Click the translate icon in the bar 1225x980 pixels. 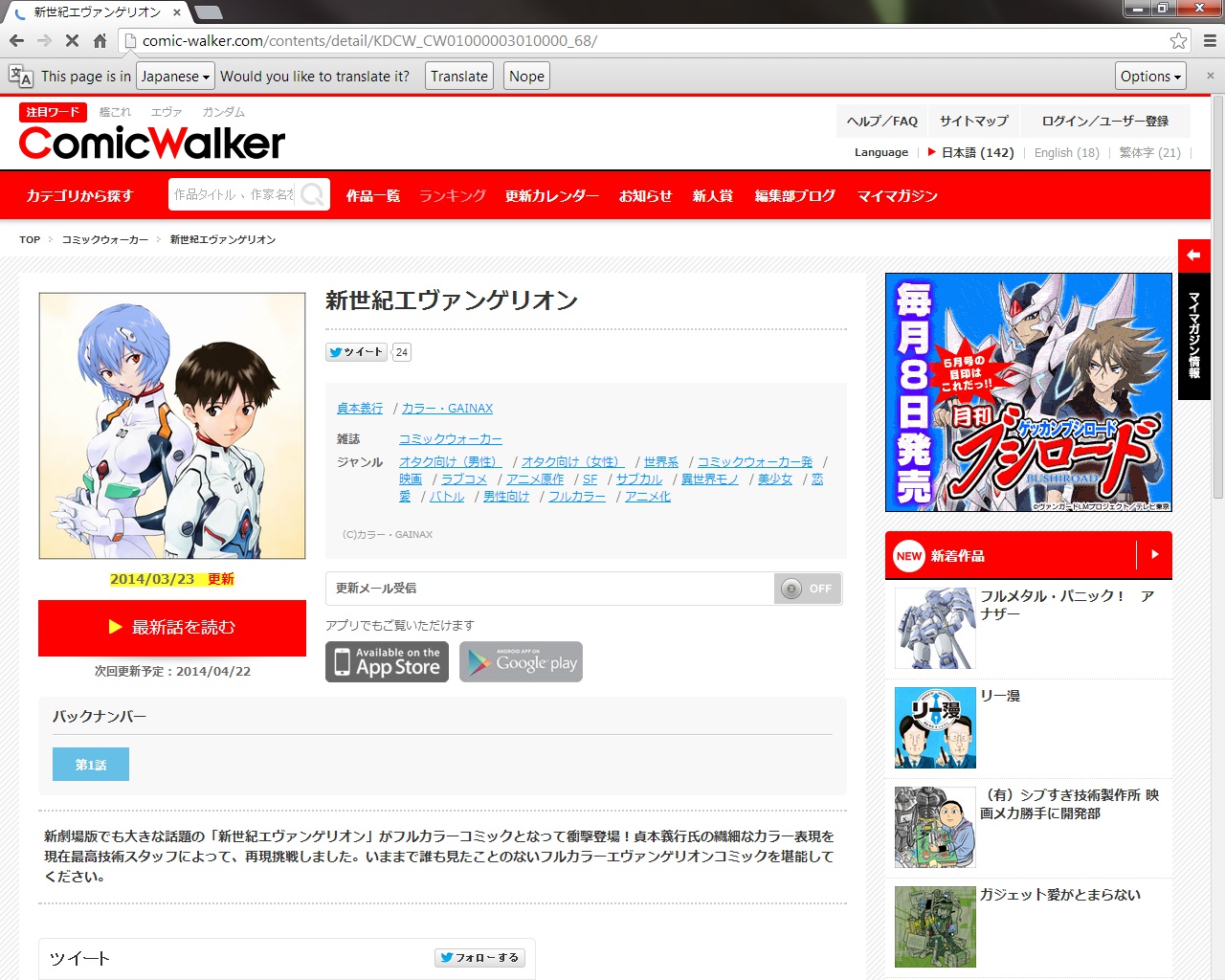tap(20, 76)
